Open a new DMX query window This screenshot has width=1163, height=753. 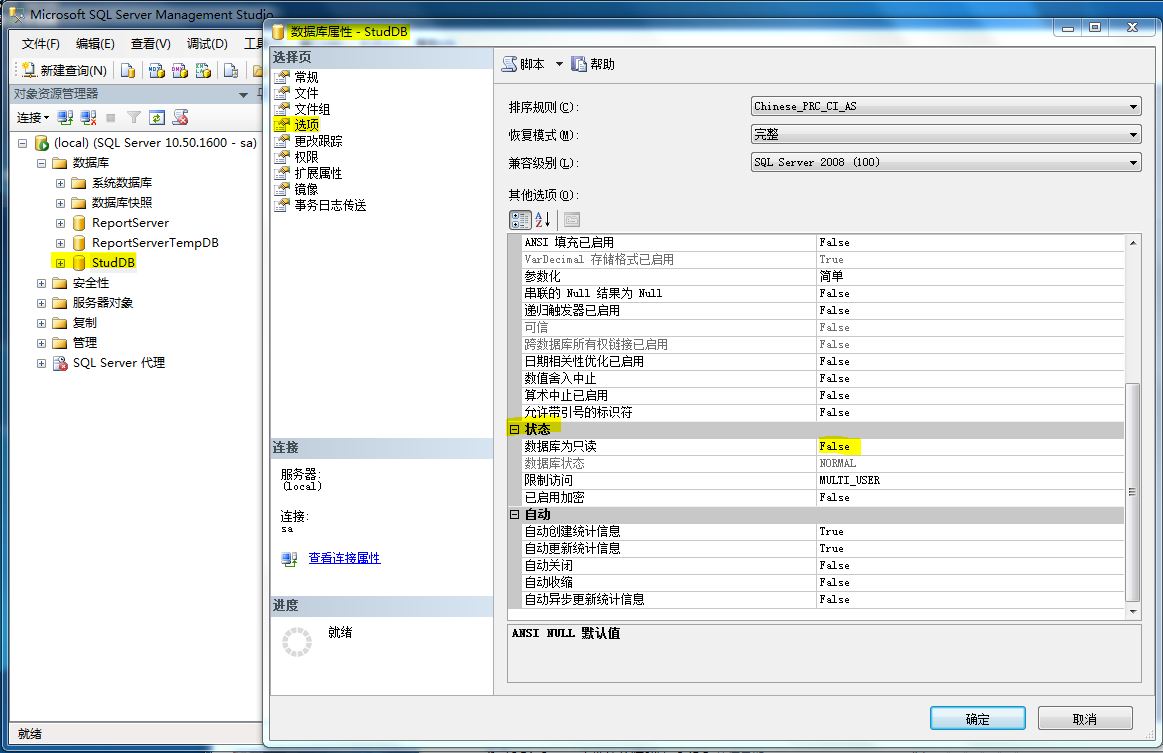(181, 71)
